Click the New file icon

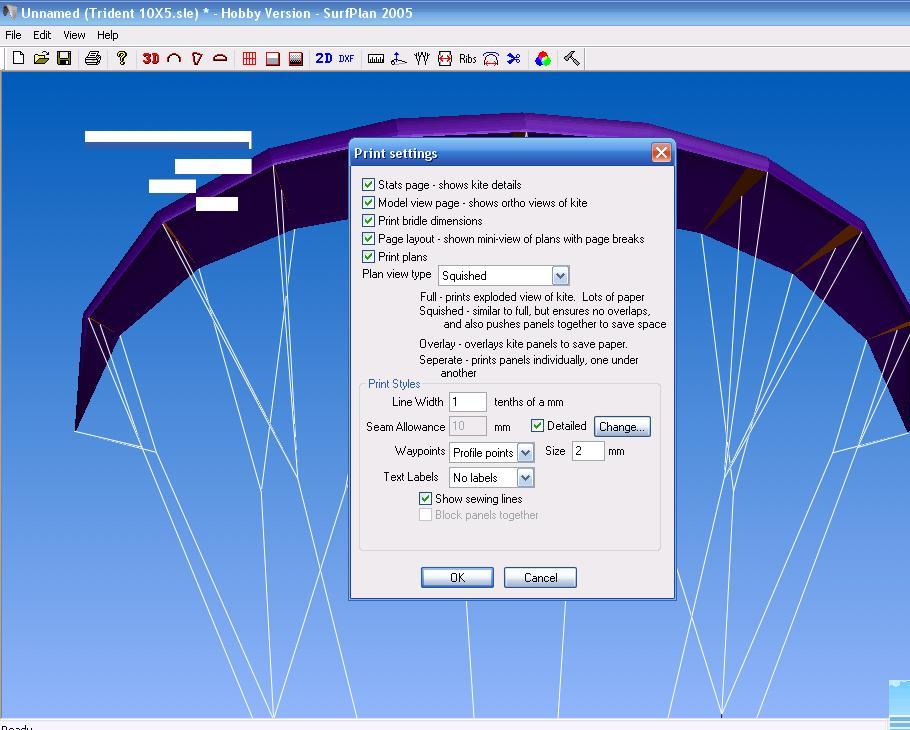(x=18, y=59)
